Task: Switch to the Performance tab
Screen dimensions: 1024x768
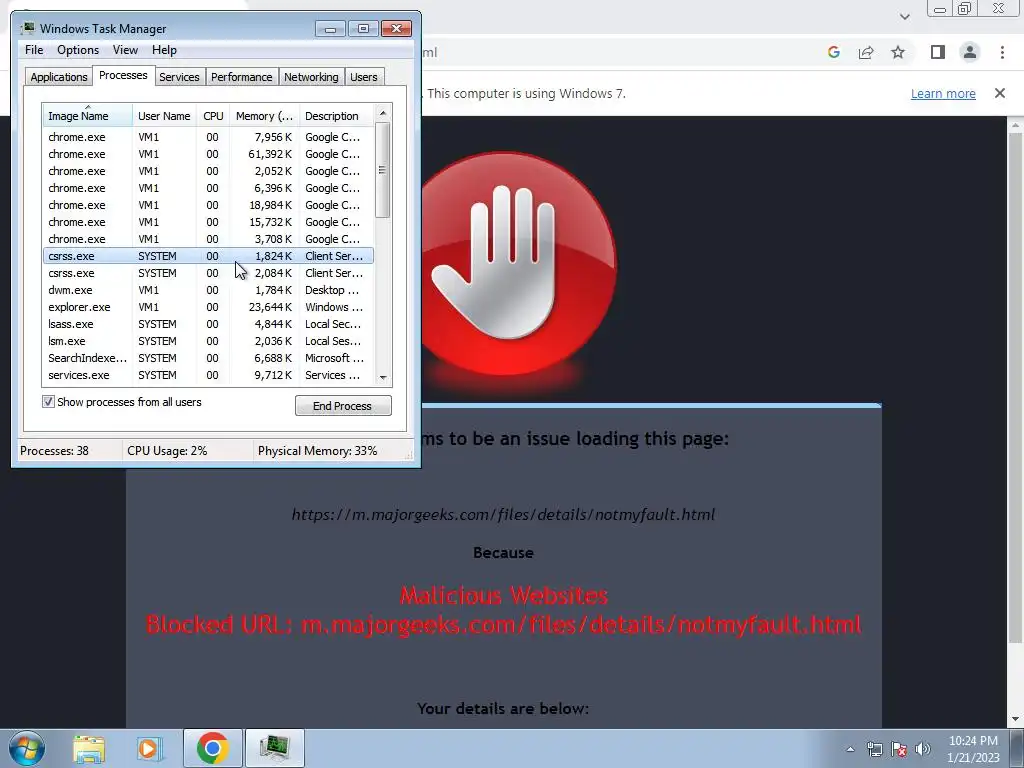Action: coord(242,77)
